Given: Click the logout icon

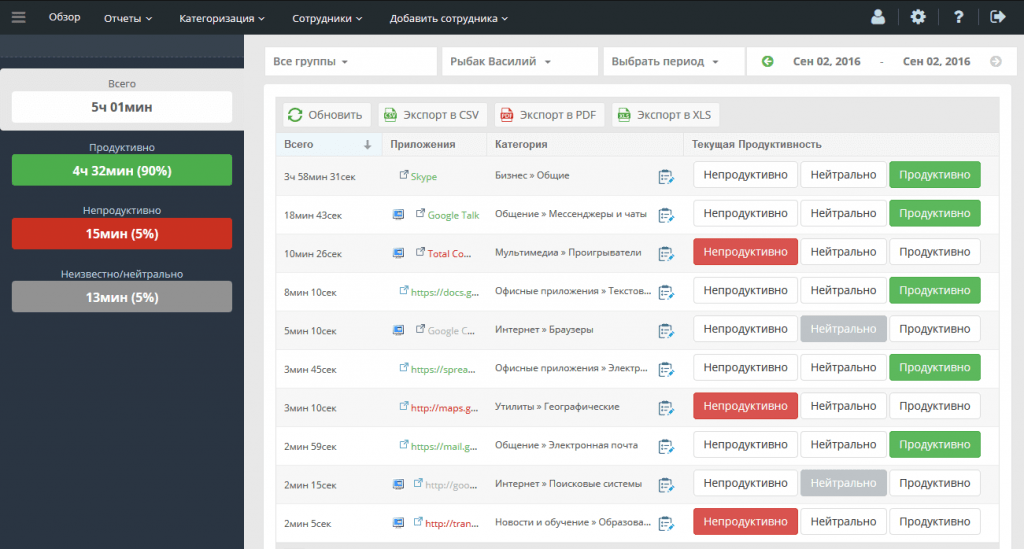Looking at the screenshot, I should (x=998, y=17).
